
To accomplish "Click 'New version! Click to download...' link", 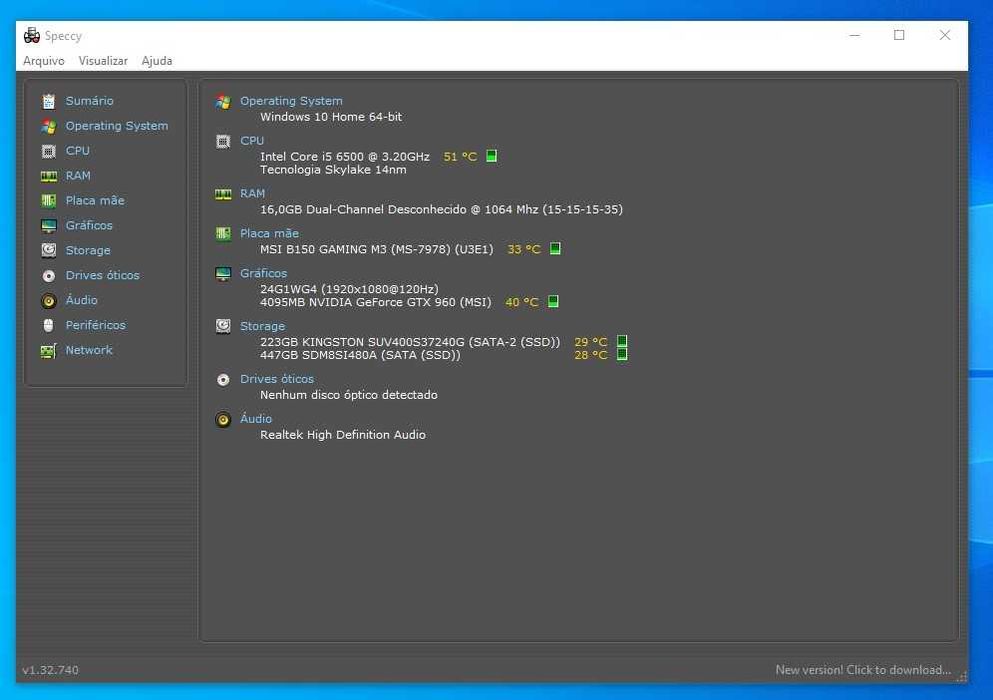I will (x=863, y=670).
